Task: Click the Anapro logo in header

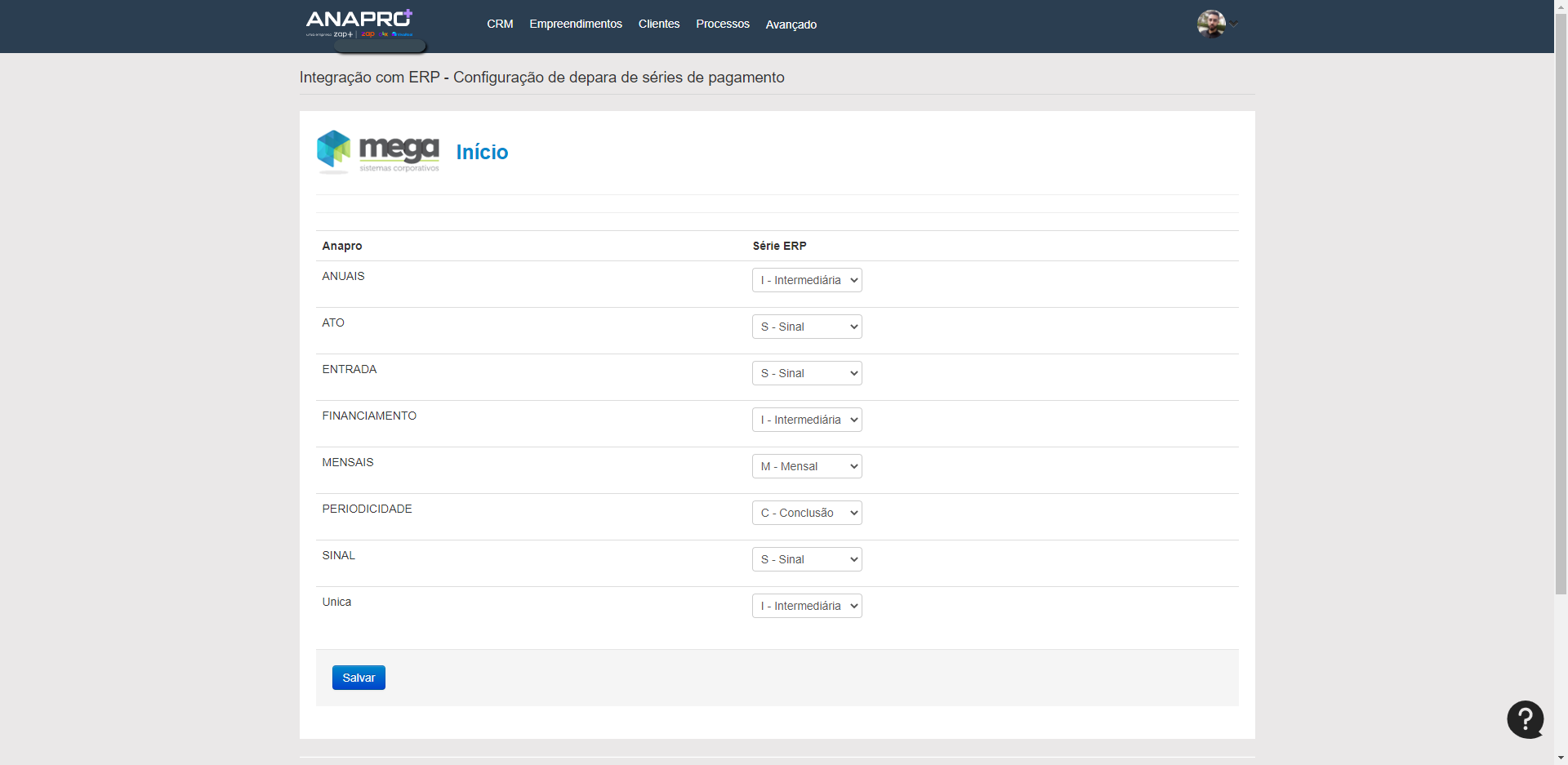Action: click(x=359, y=23)
